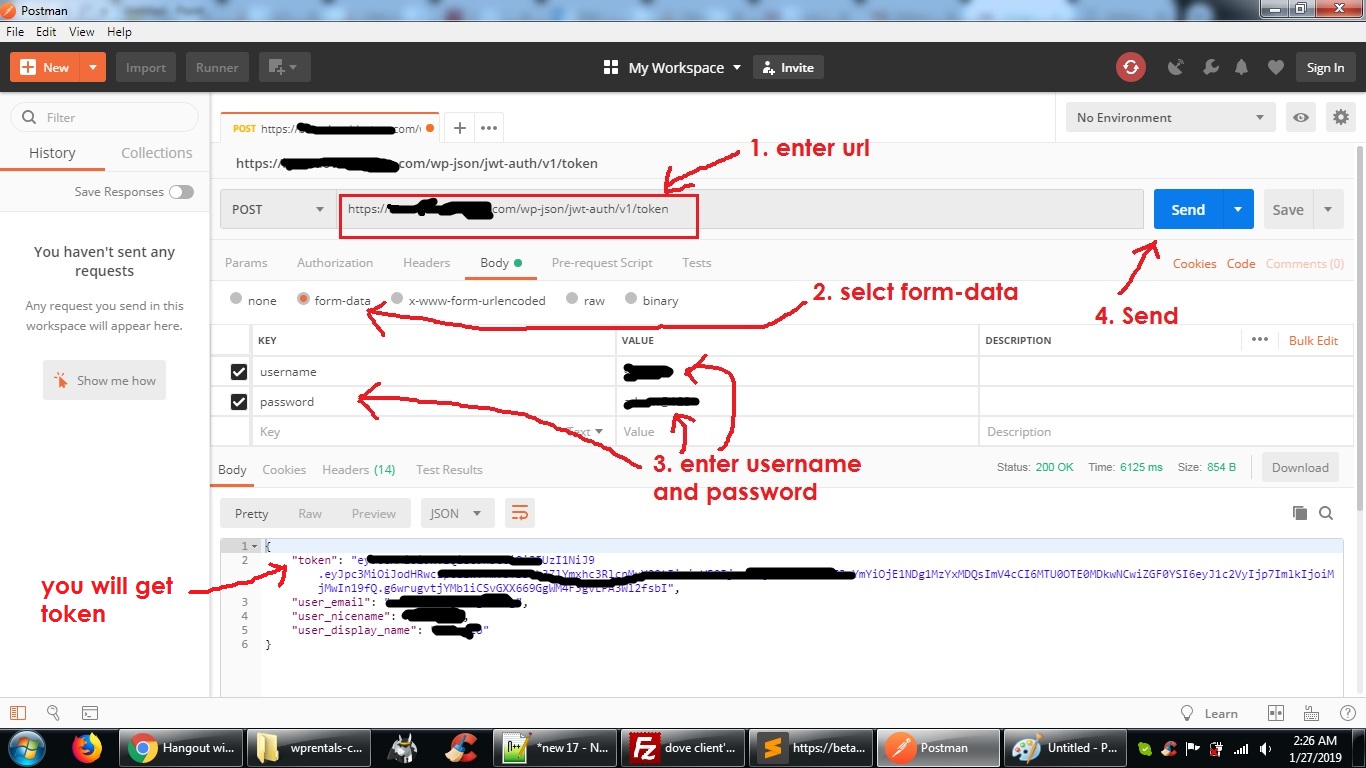The width and height of the screenshot is (1366, 768).
Task: Open Firefox from the taskbar
Action: (x=88, y=747)
